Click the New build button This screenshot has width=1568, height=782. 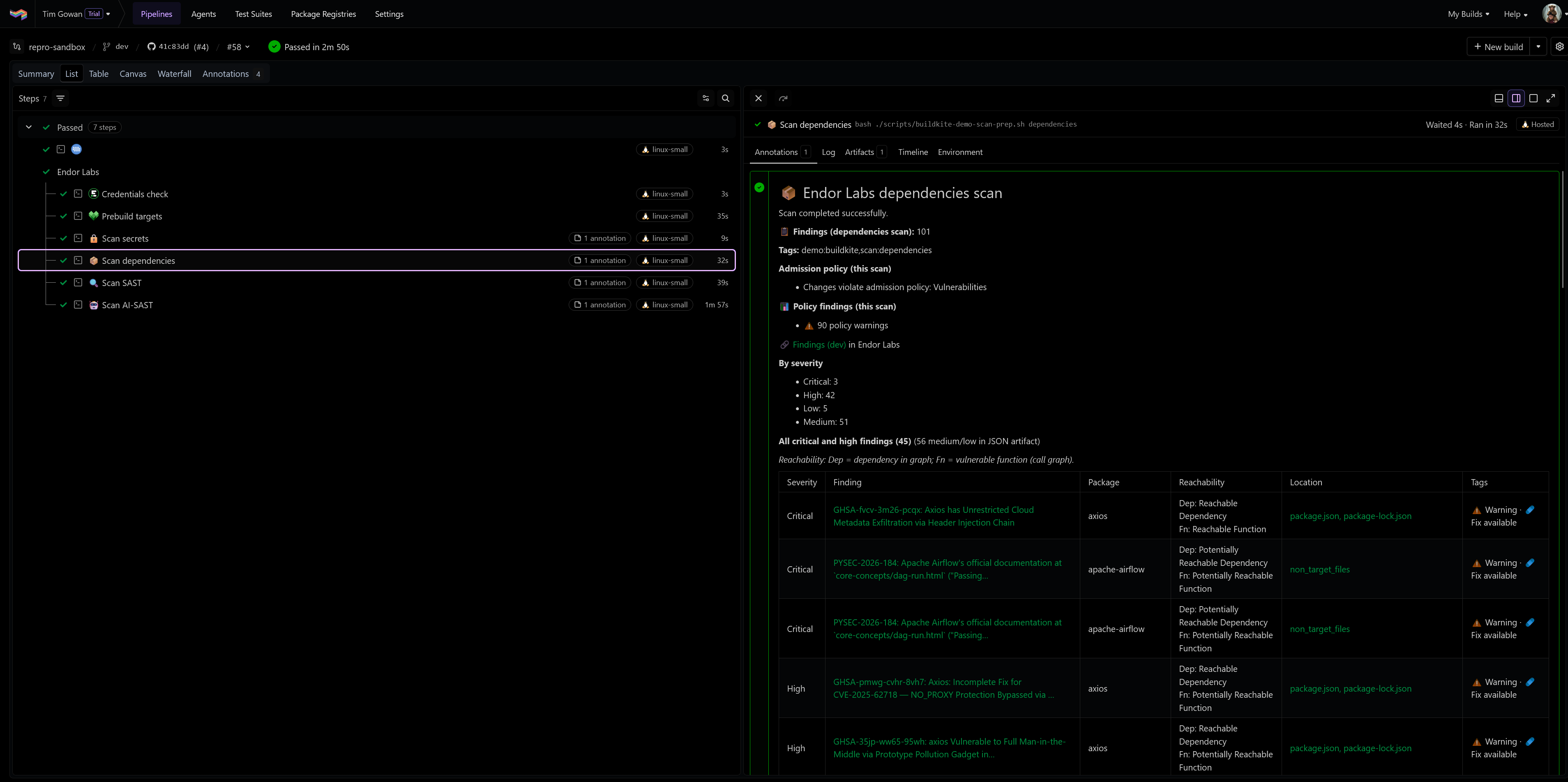[1499, 47]
